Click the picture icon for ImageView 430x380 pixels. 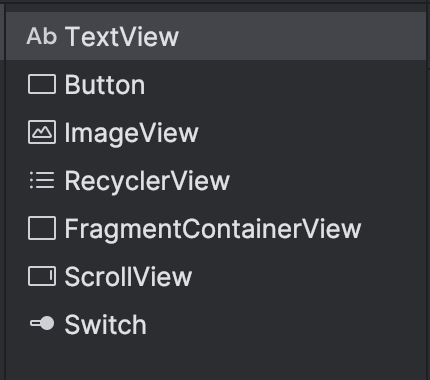click(42, 132)
